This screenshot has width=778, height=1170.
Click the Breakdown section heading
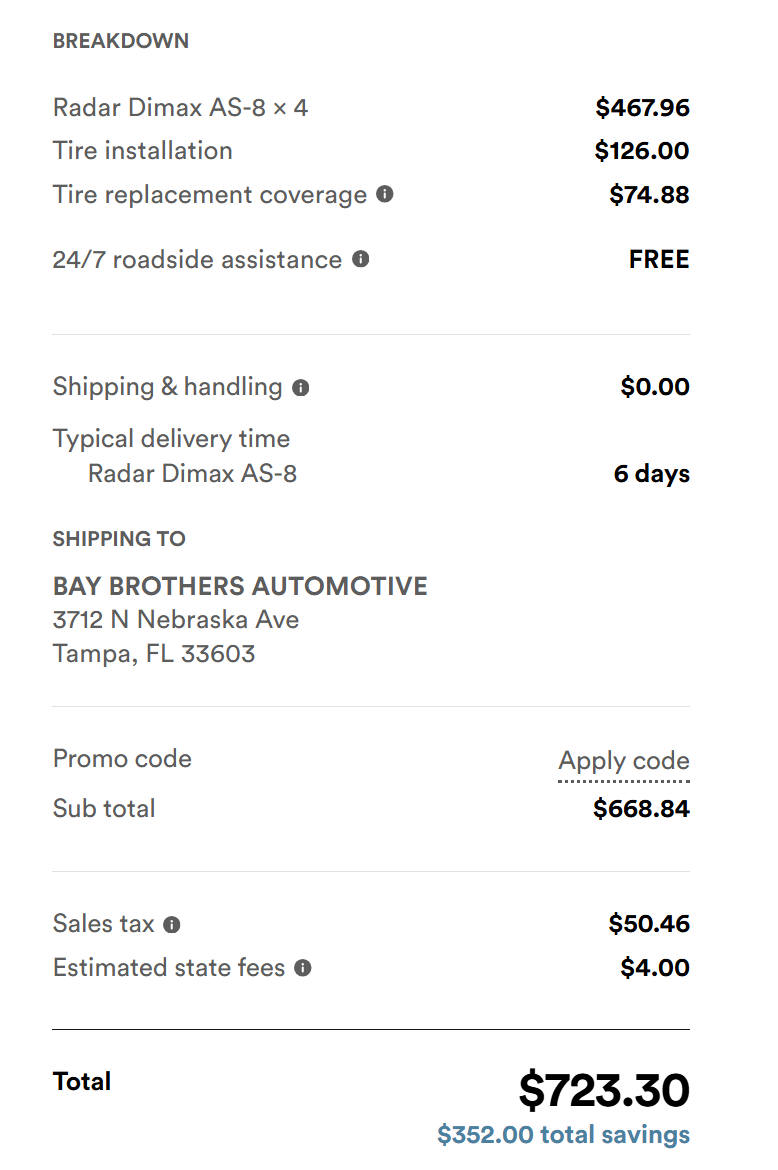coord(121,41)
